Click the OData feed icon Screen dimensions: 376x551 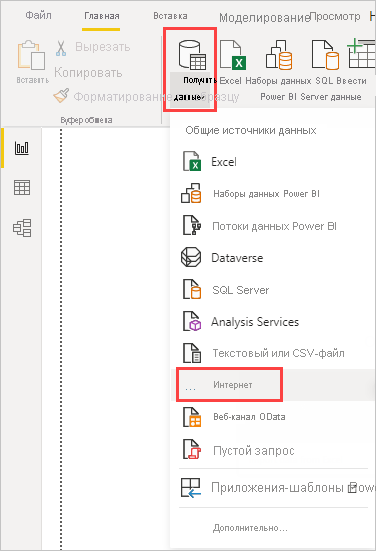192,417
